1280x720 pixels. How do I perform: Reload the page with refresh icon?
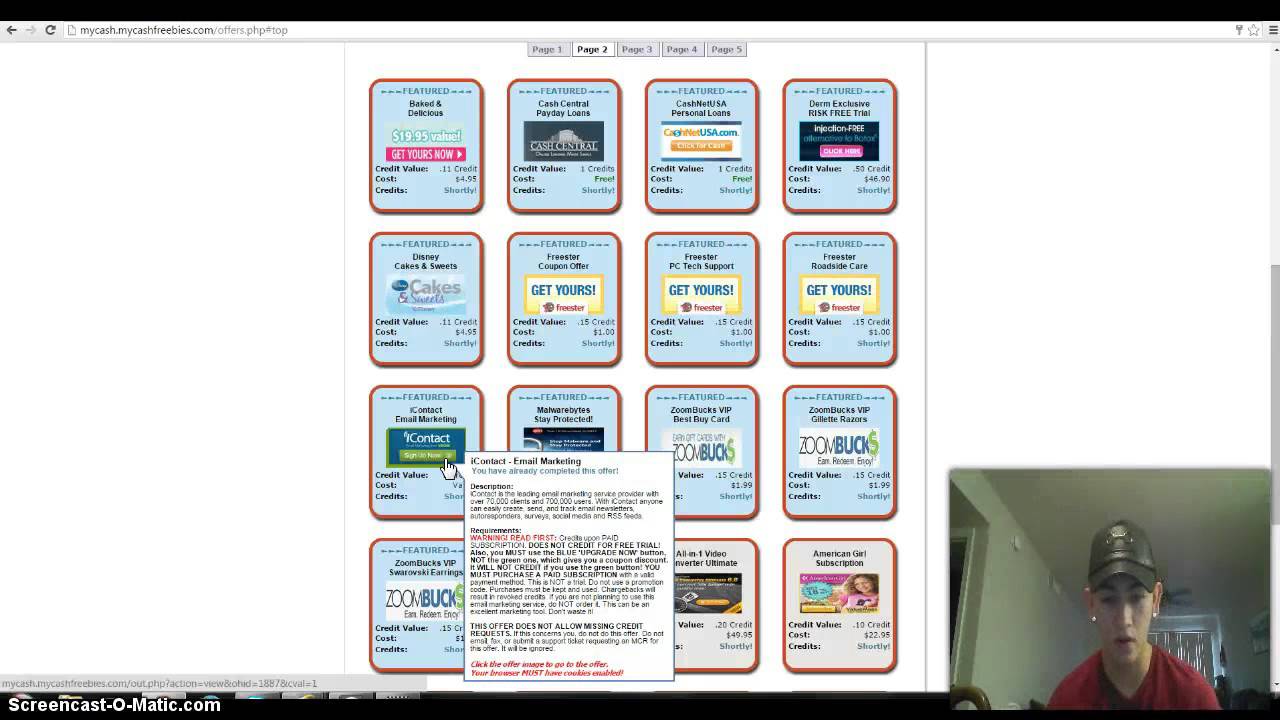[x=50, y=30]
